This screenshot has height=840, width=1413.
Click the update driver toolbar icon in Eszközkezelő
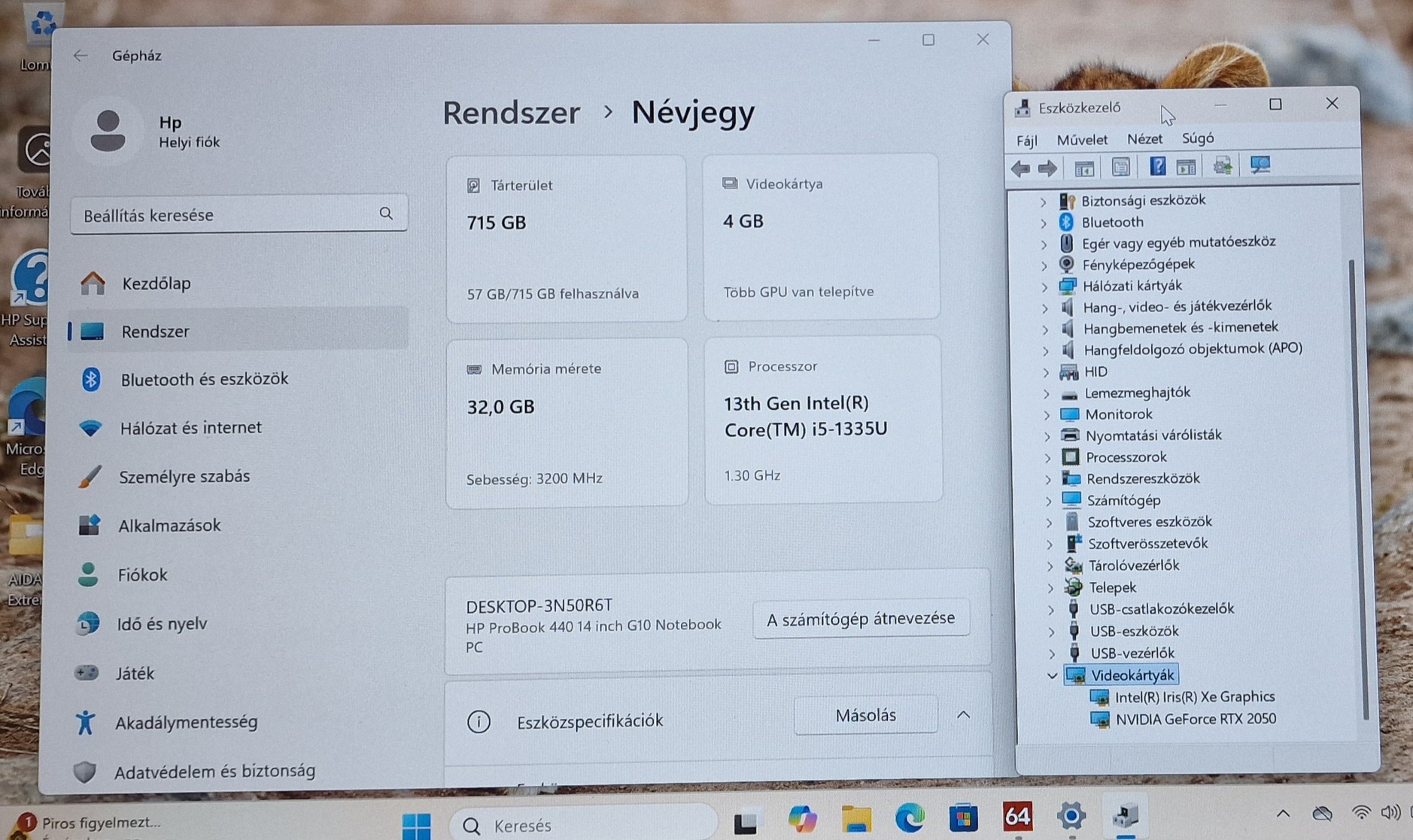pos(1223,165)
